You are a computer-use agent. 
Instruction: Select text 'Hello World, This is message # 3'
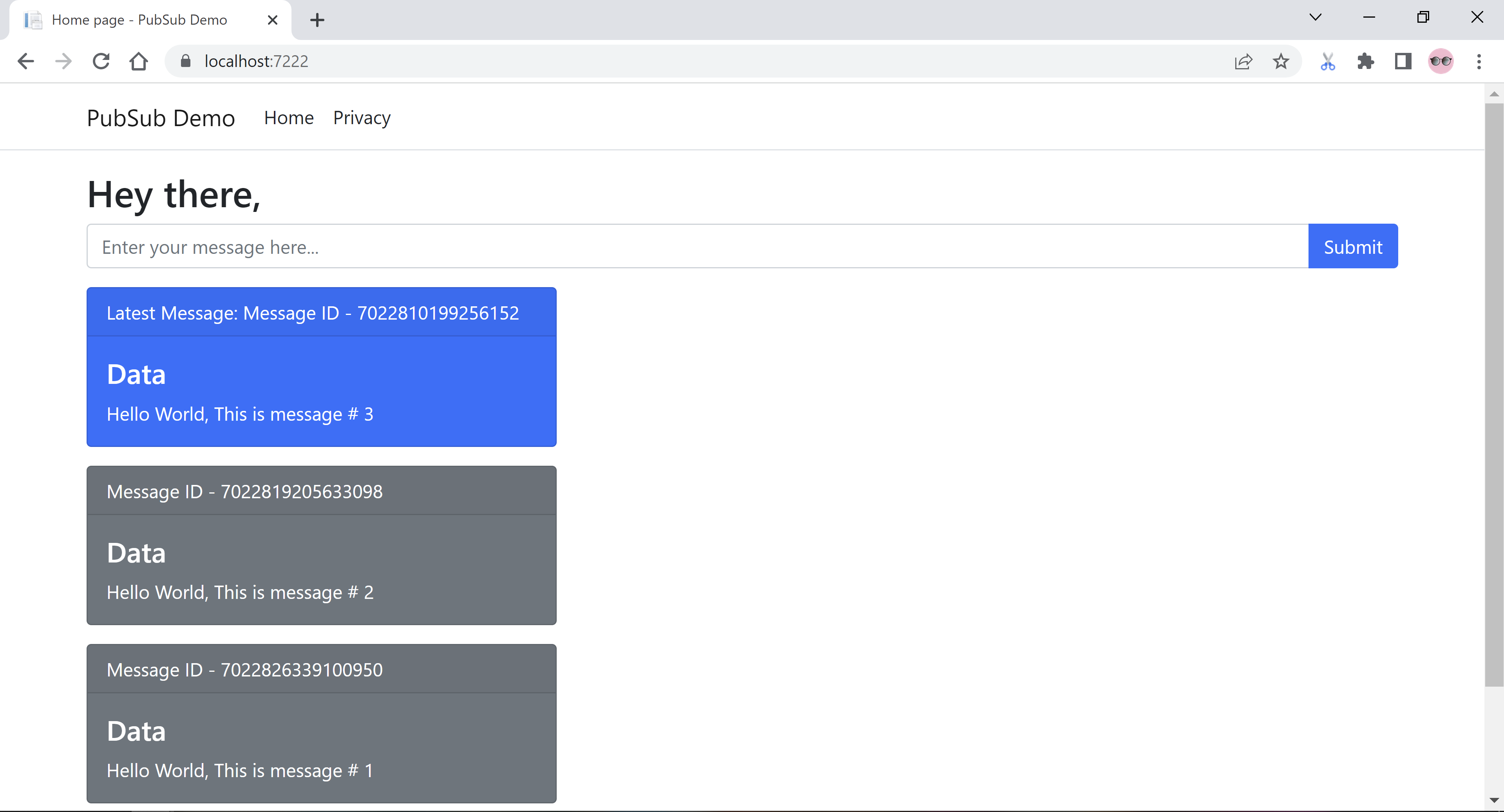click(x=240, y=414)
